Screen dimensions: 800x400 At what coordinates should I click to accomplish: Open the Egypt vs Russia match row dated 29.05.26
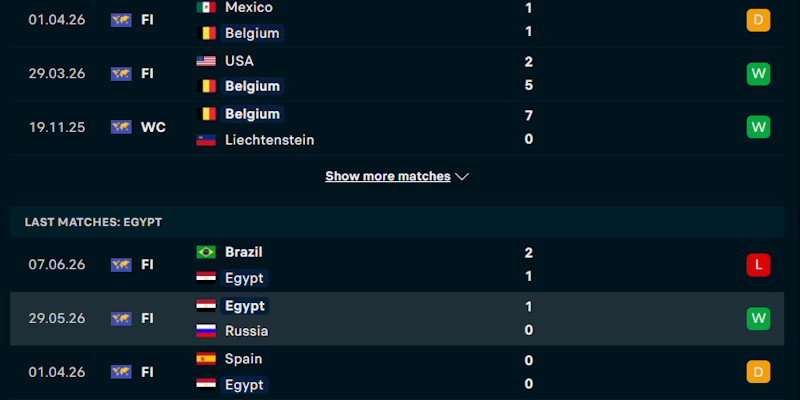[397, 318]
